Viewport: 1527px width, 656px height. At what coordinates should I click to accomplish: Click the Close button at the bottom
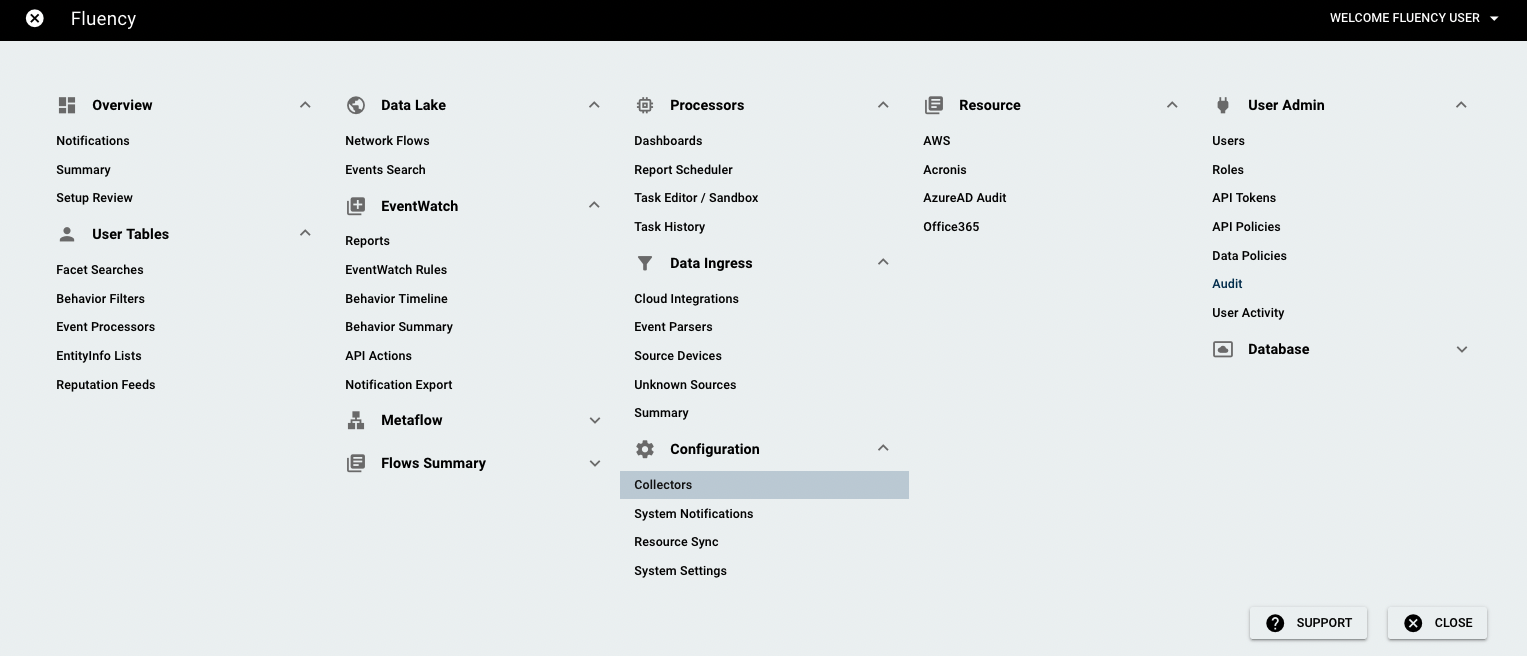(x=1437, y=623)
